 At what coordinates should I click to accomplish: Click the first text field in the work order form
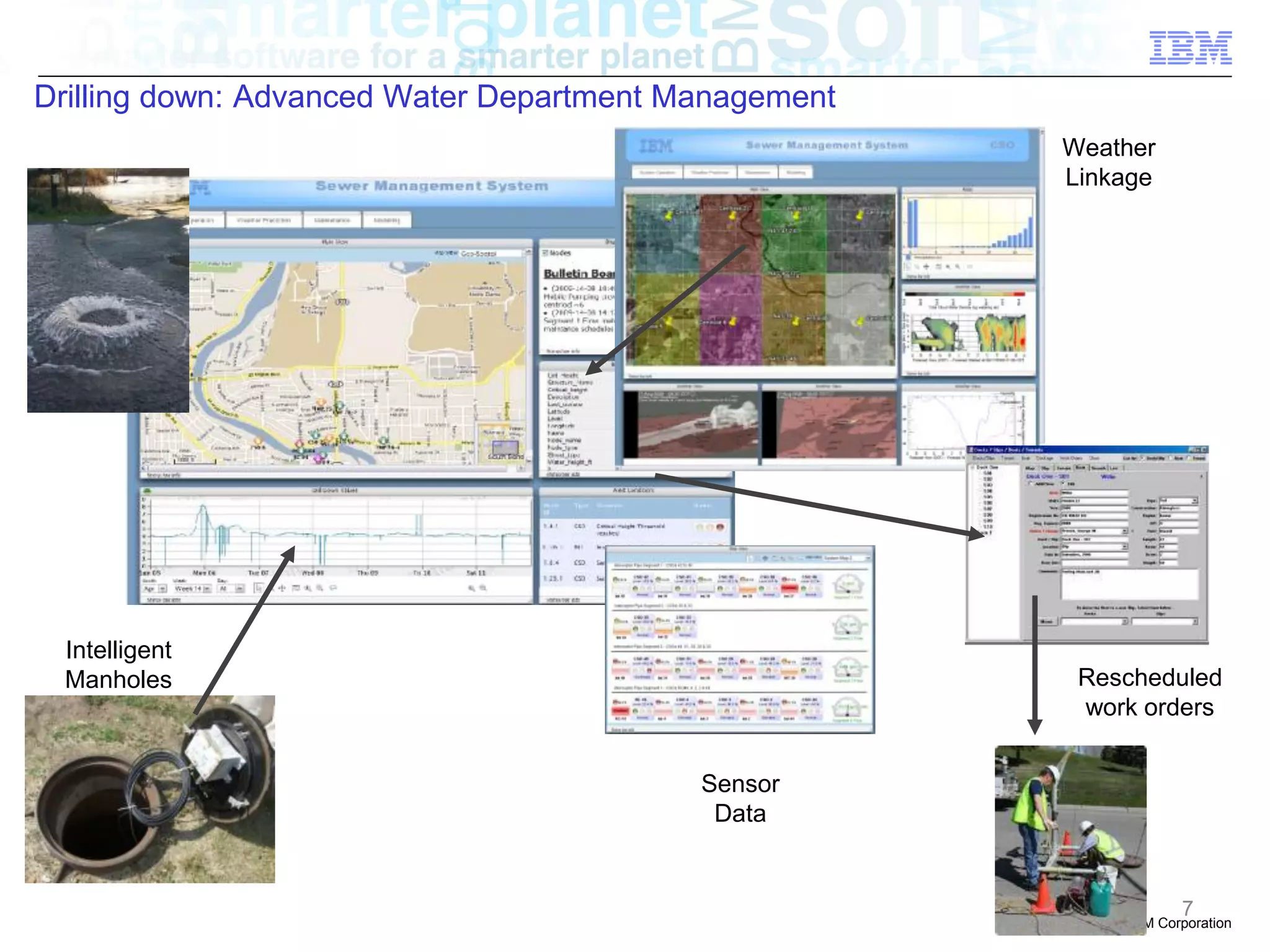(x=1094, y=493)
